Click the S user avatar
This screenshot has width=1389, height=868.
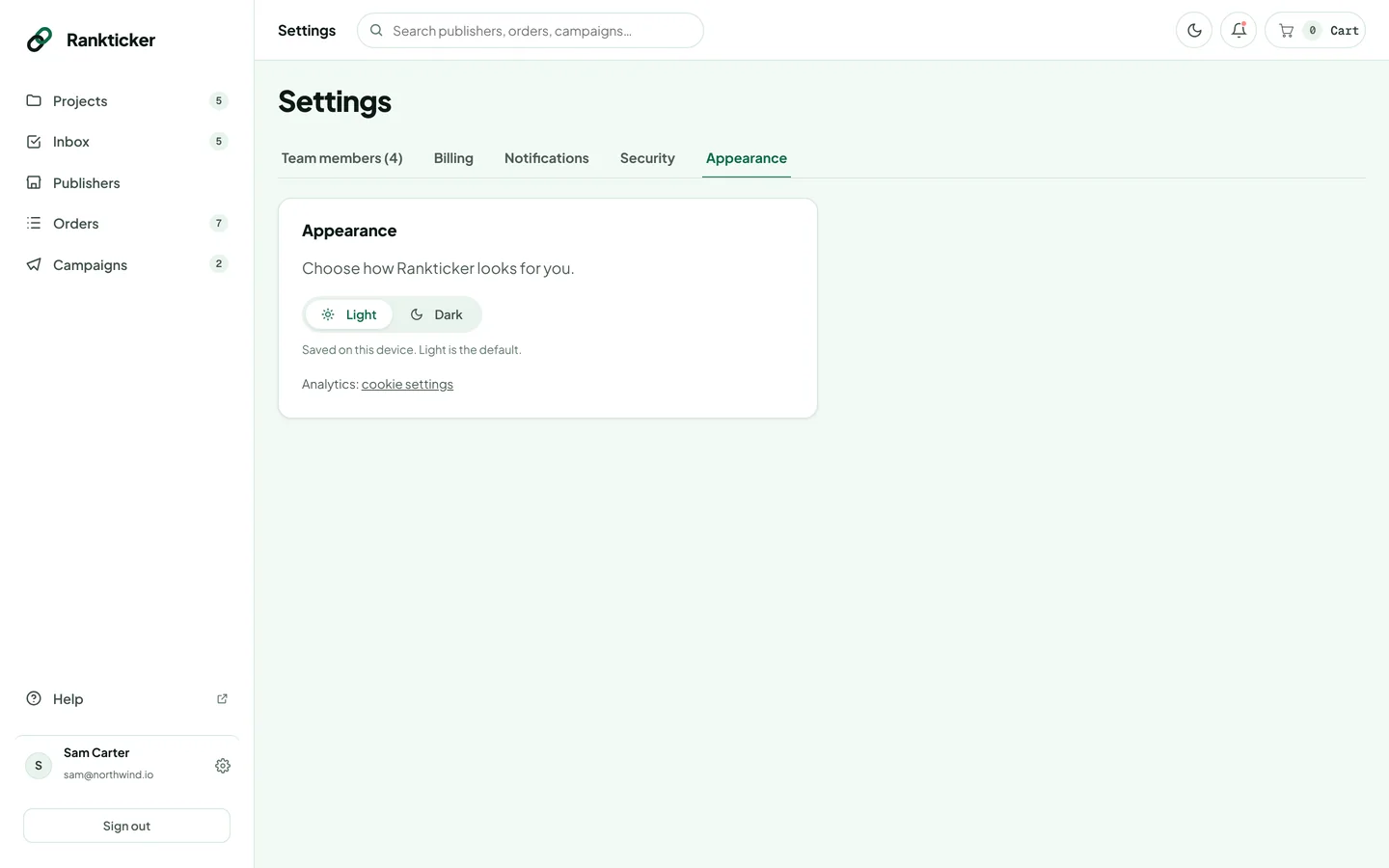[39, 766]
